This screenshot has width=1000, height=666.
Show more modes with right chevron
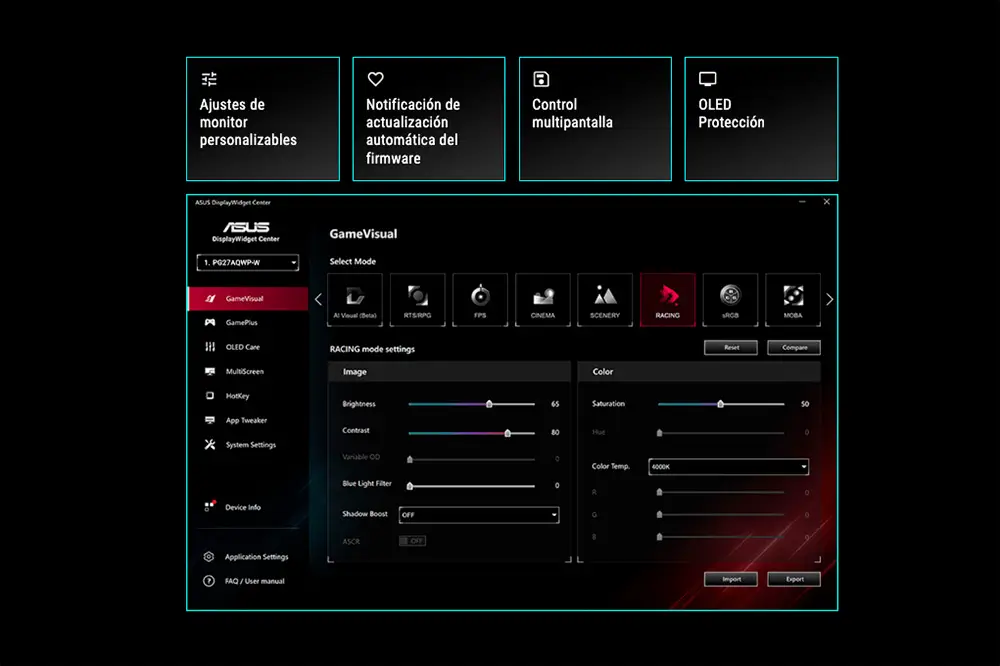(x=829, y=299)
